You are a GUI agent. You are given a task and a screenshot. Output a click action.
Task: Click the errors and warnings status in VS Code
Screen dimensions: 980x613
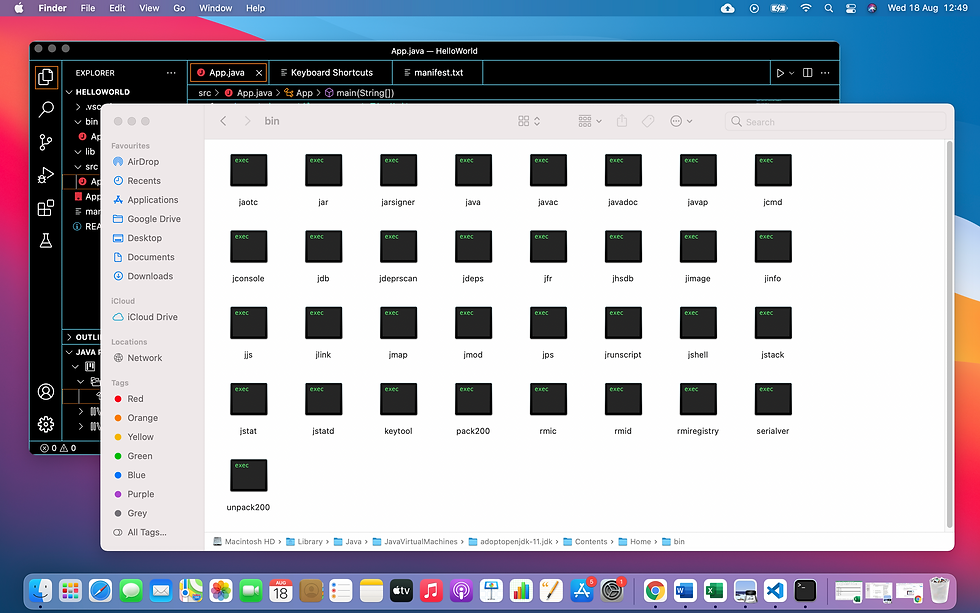coord(58,448)
